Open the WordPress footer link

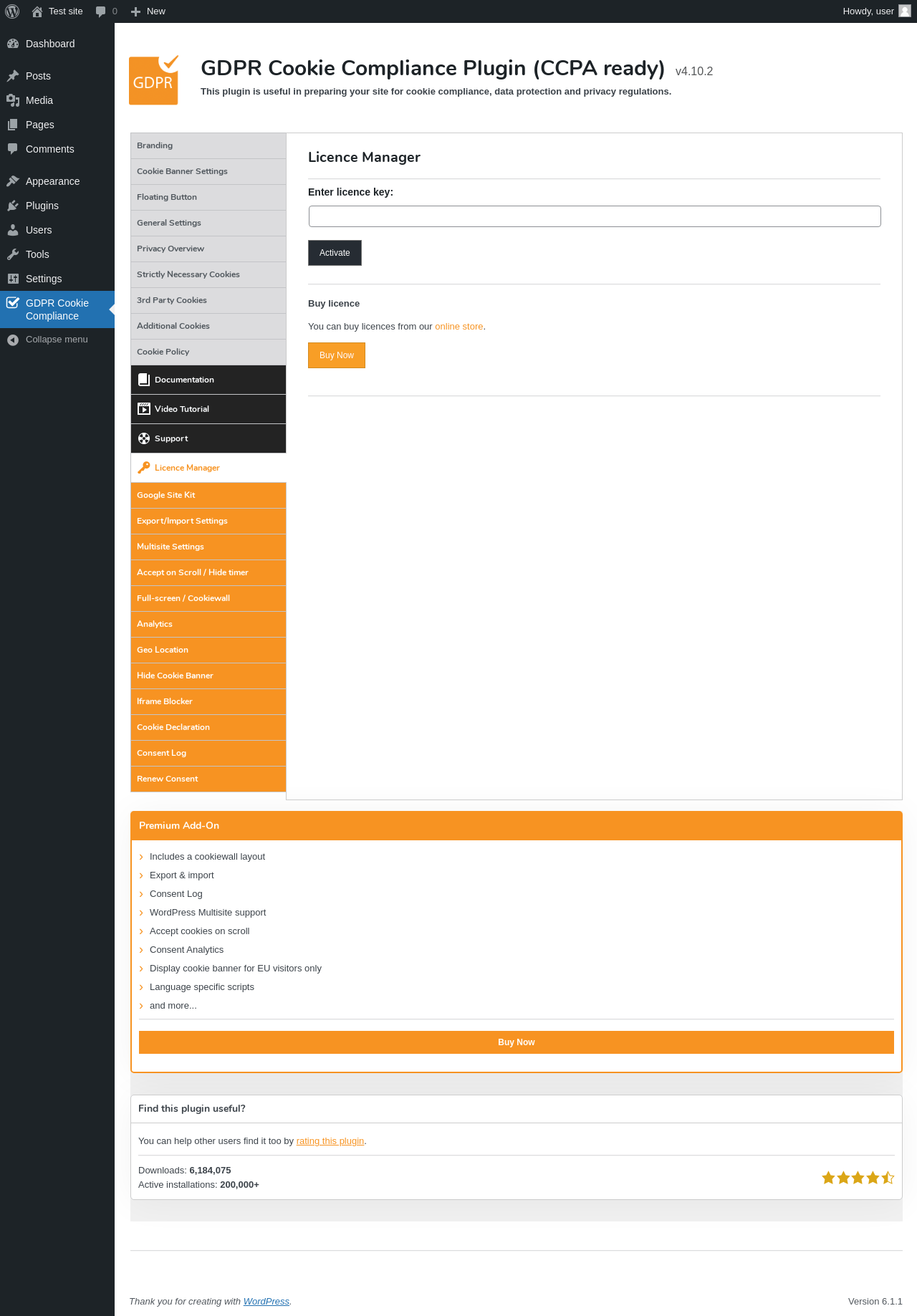267,1302
